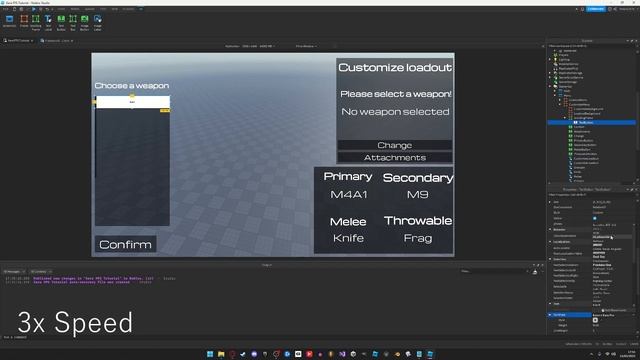
Task: Open Steam from the taskbar
Action: (x=243, y=354)
